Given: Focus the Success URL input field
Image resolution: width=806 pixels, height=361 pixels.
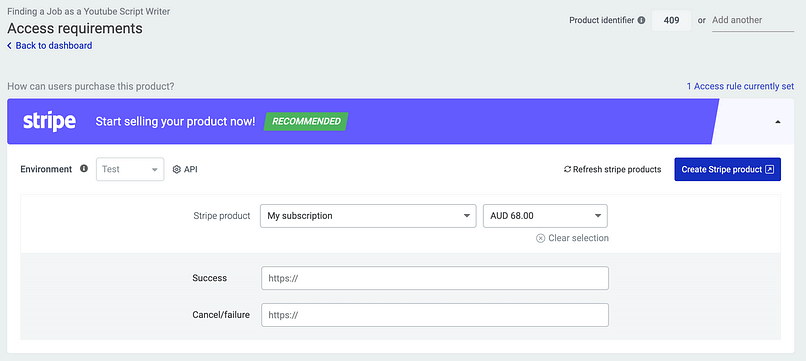Looking at the screenshot, I should tap(435, 278).
